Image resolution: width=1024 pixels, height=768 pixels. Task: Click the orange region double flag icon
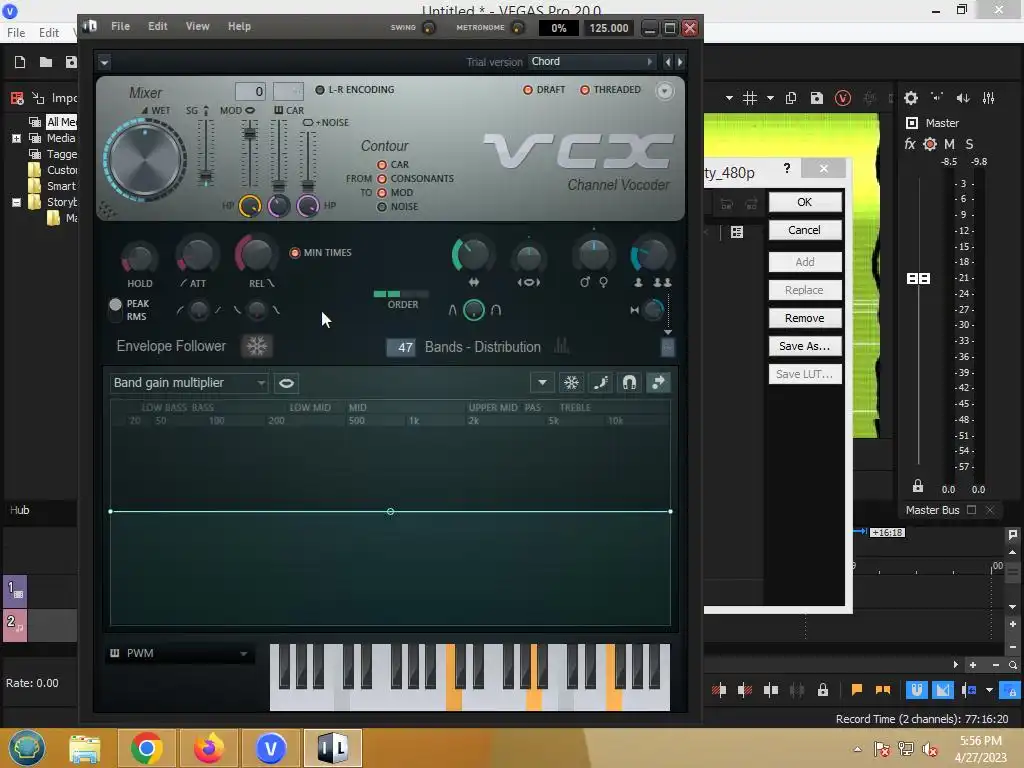pyautogui.click(x=883, y=690)
